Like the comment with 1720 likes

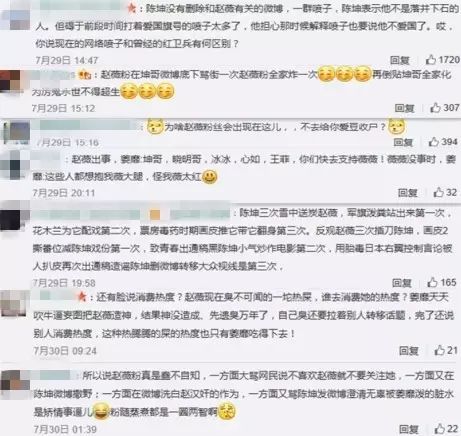(431, 60)
